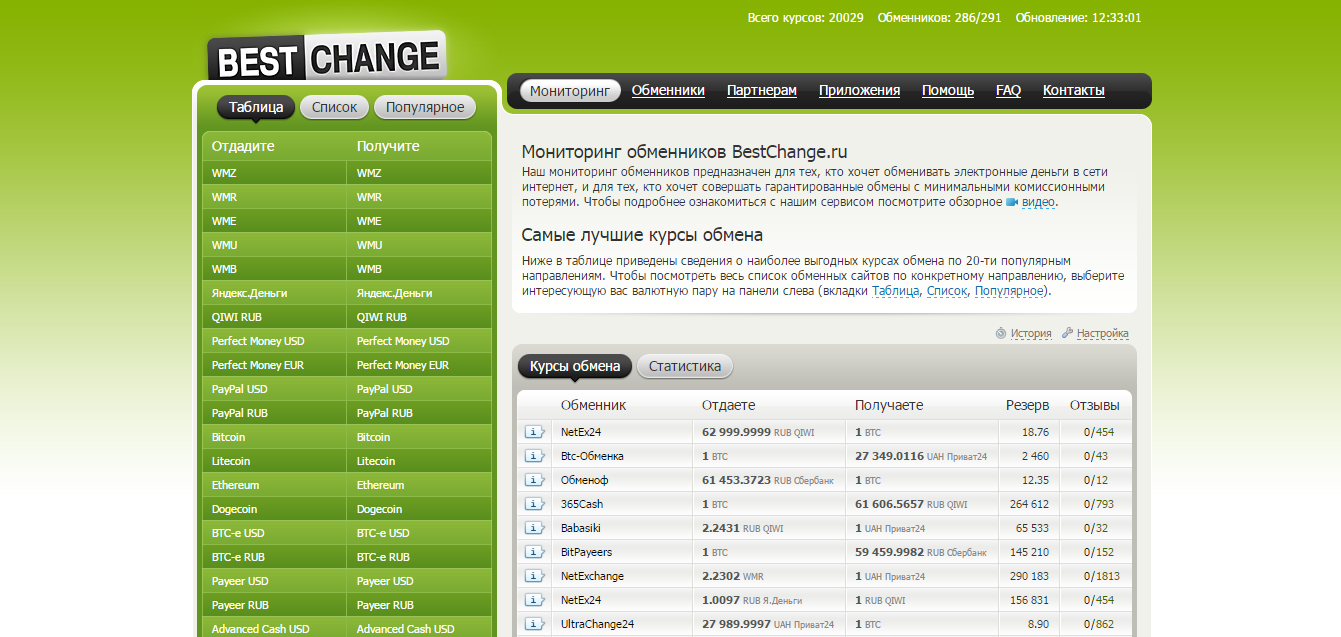Switch to the Таблица tab
Viewport: 1341px width, 637px height.
pyautogui.click(x=256, y=107)
